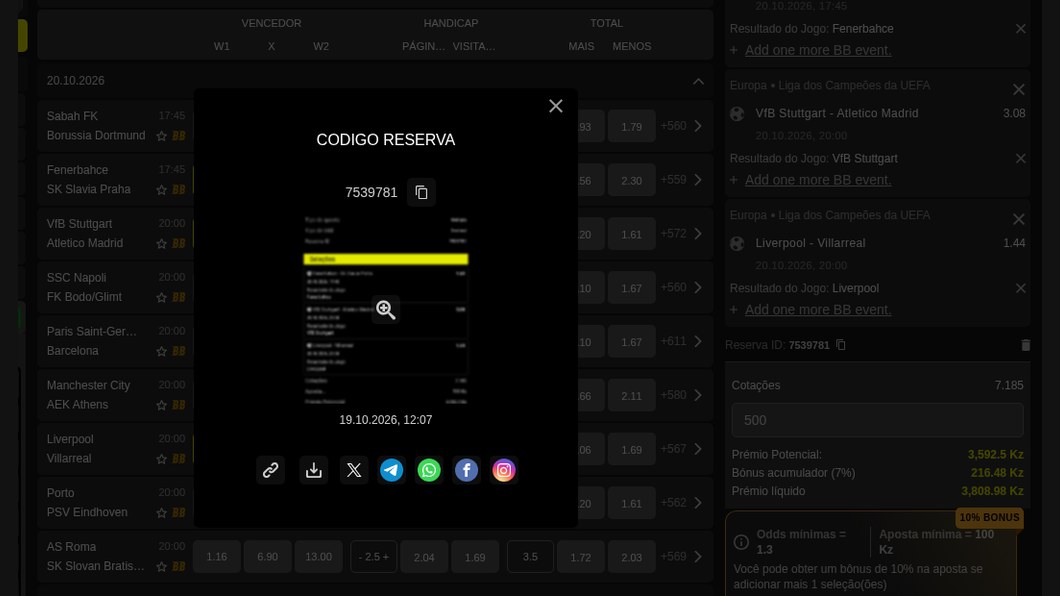Close the Codigo Reserva dialog
The image size is (1060, 596).
click(x=556, y=106)
